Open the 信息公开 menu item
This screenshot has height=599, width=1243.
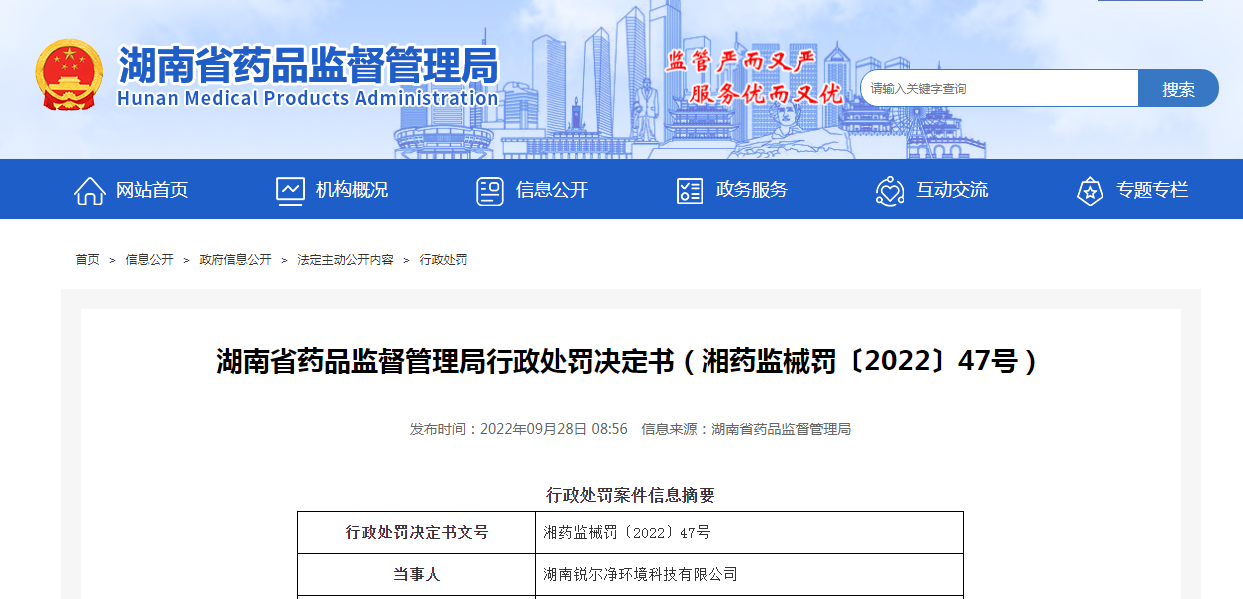552,190
